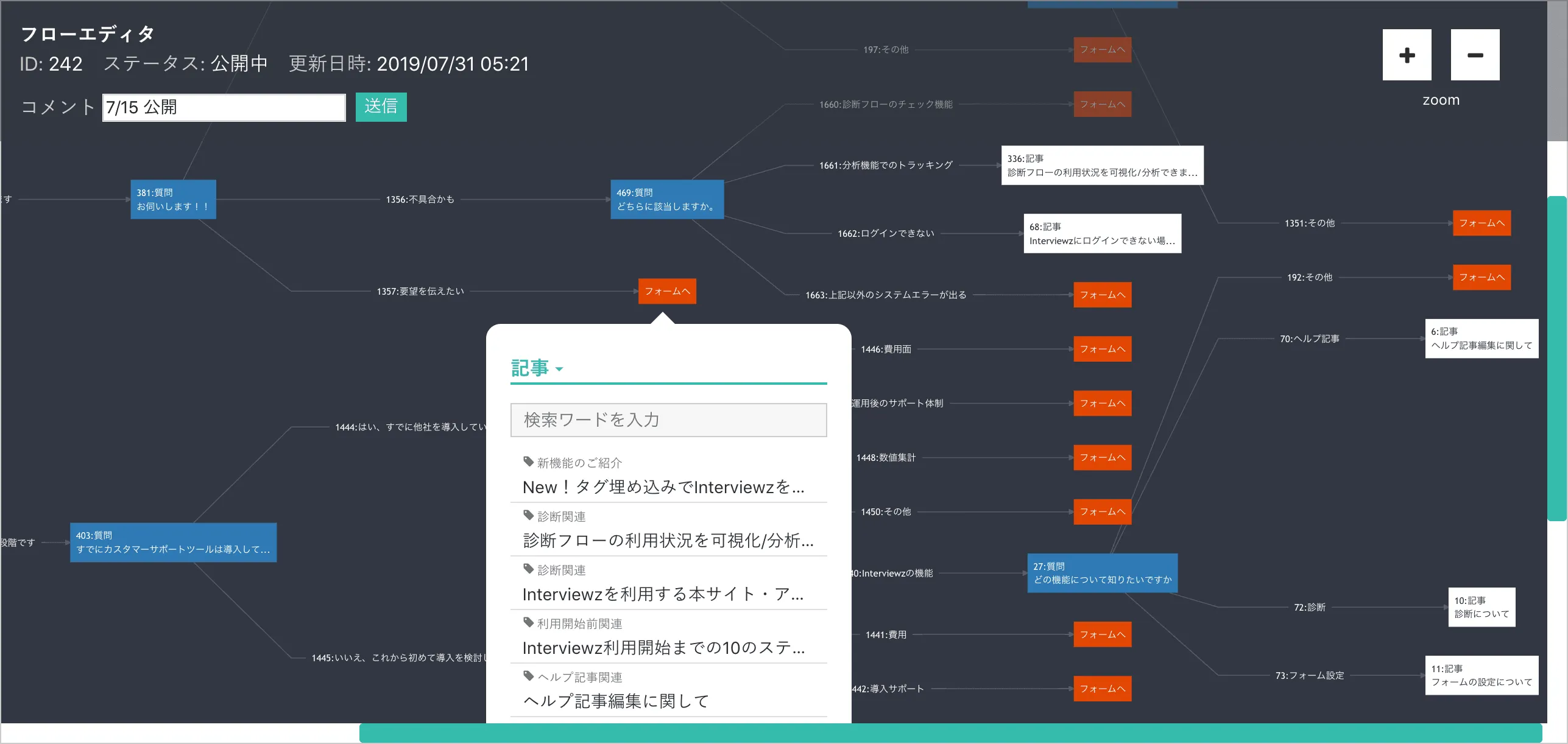Click tag icon beside 利用開始前関連
Image resolution: width=1568 pixels, height=744 pixels.
[528, 622]
